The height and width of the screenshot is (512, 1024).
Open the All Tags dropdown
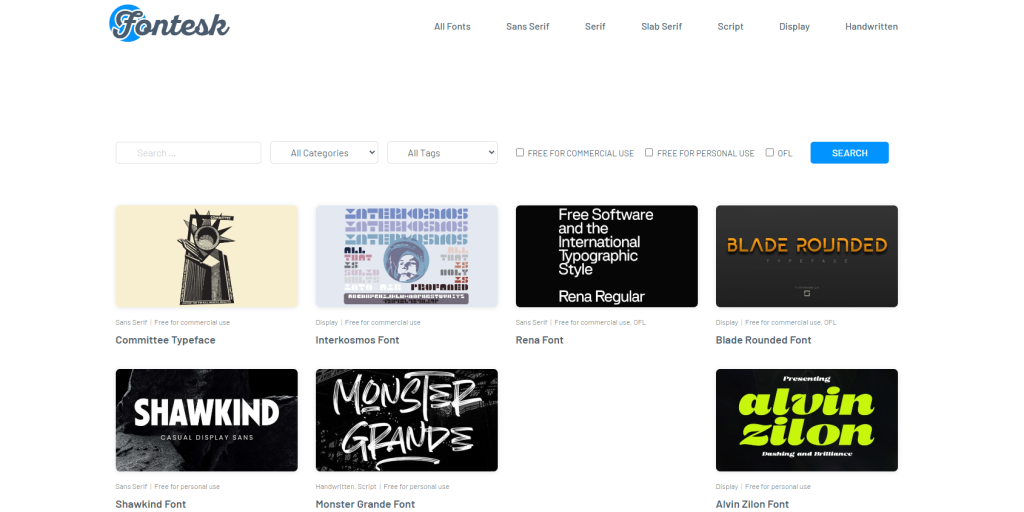442,153
